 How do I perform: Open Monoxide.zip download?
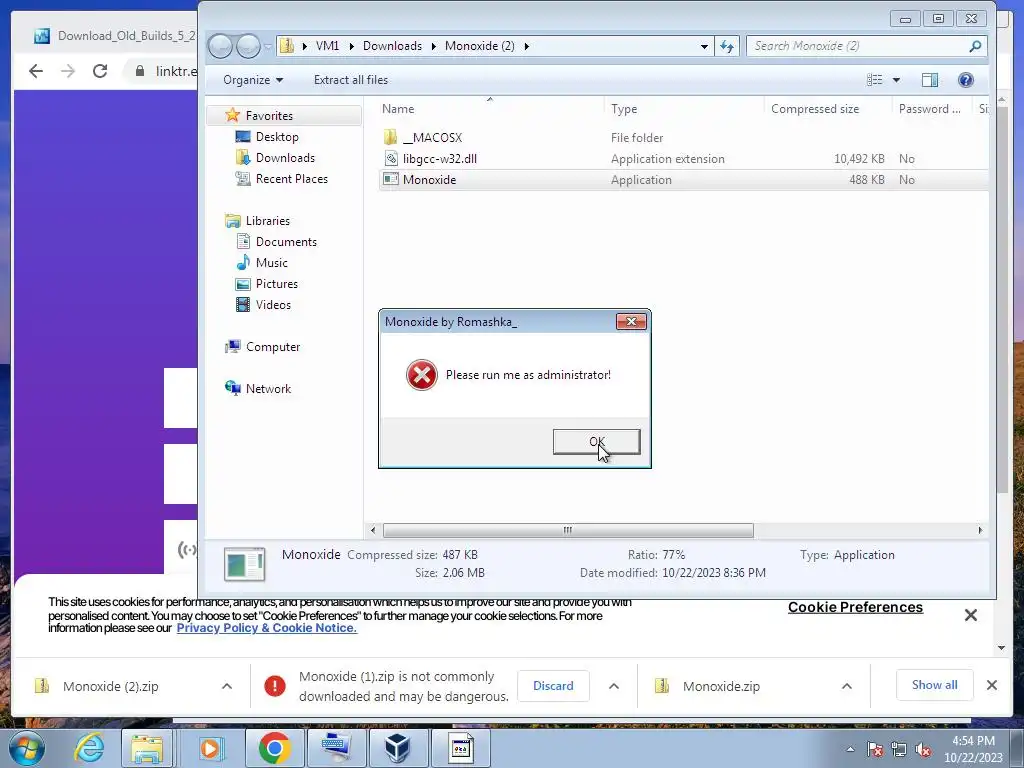point(720,686)
